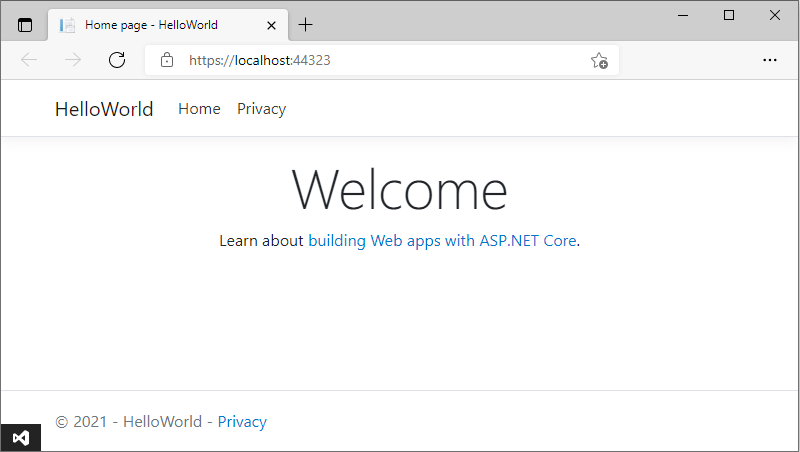
Task: Click the Welcome heading text
Action: tap(399, 190)
